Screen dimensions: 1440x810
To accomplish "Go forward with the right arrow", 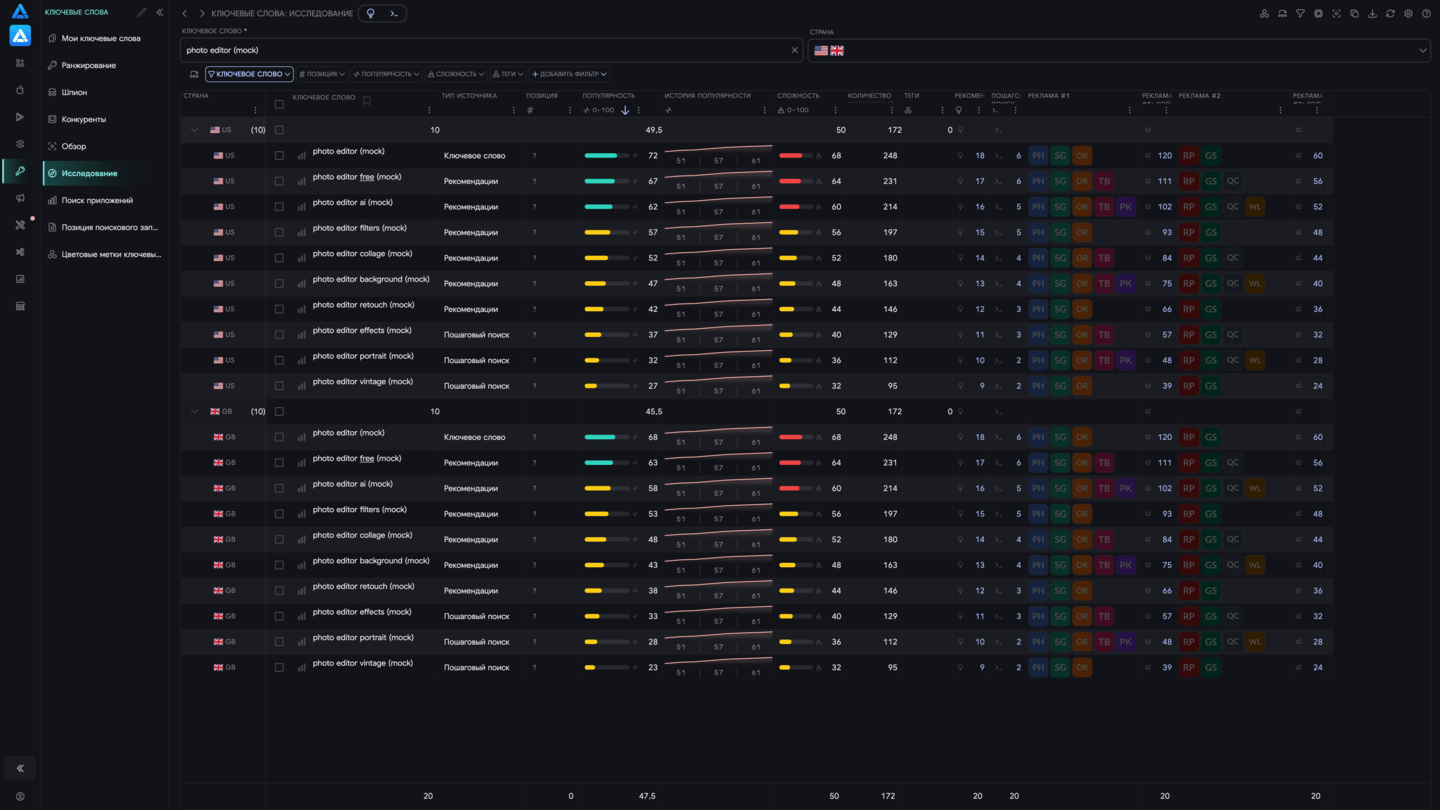I will point(201,14).
